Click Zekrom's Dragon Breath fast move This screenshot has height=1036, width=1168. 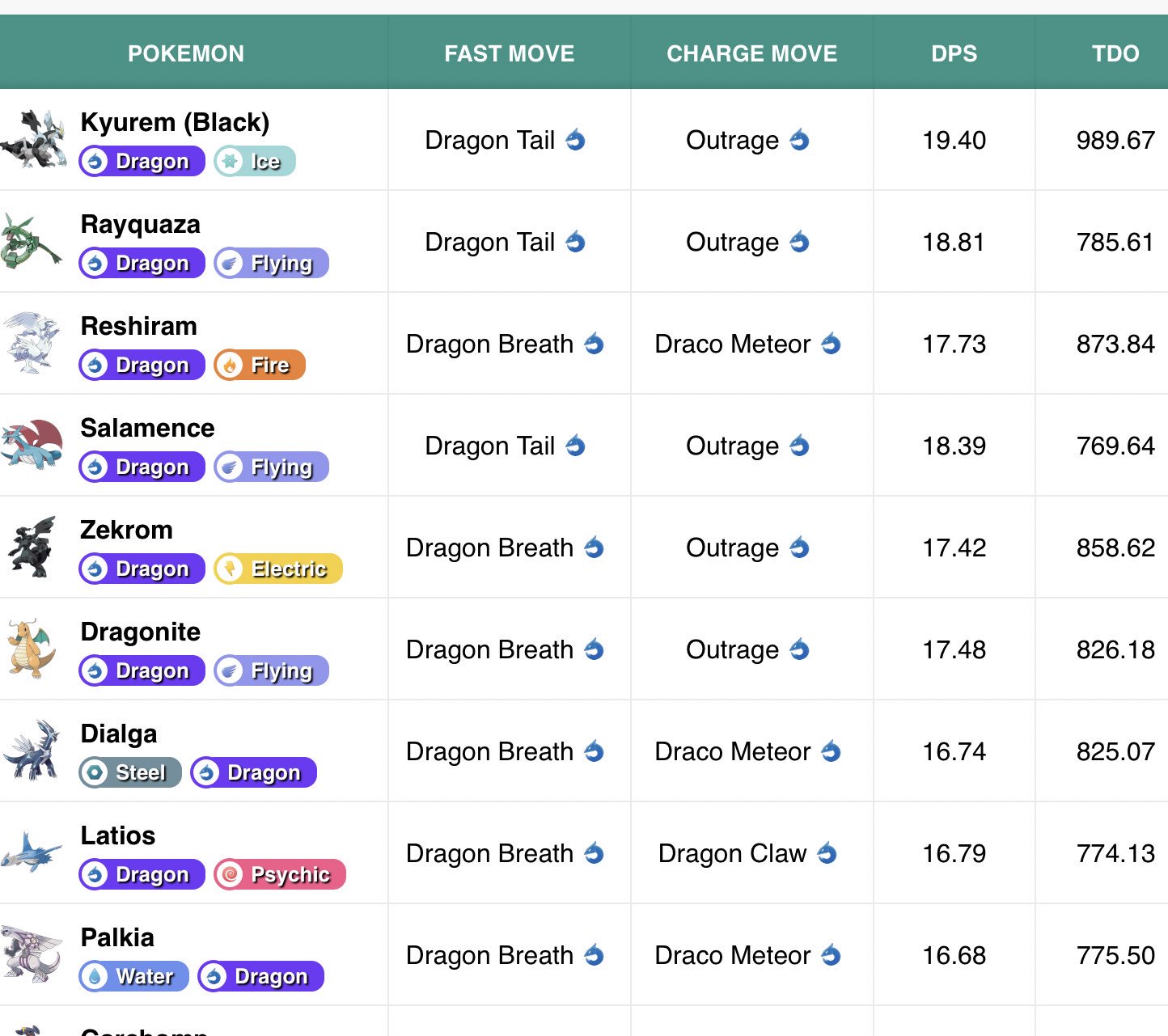[506, 548]
